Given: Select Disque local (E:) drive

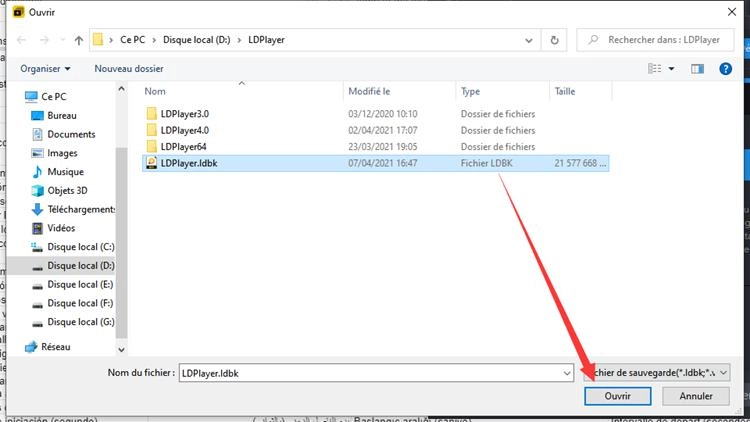Looking at the screenshot, I should coord(80,285).
